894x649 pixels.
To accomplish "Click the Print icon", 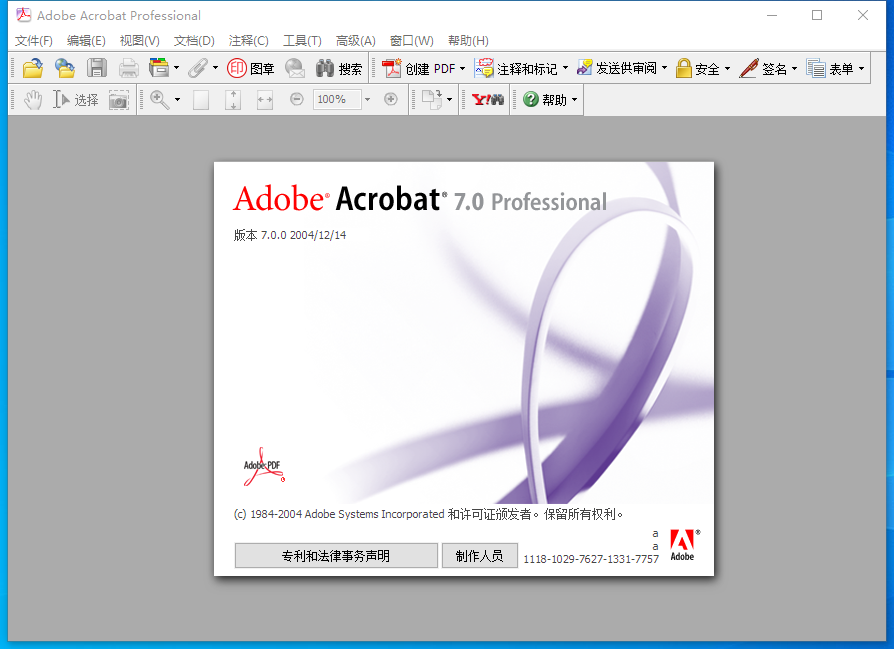I will [129, 68].
